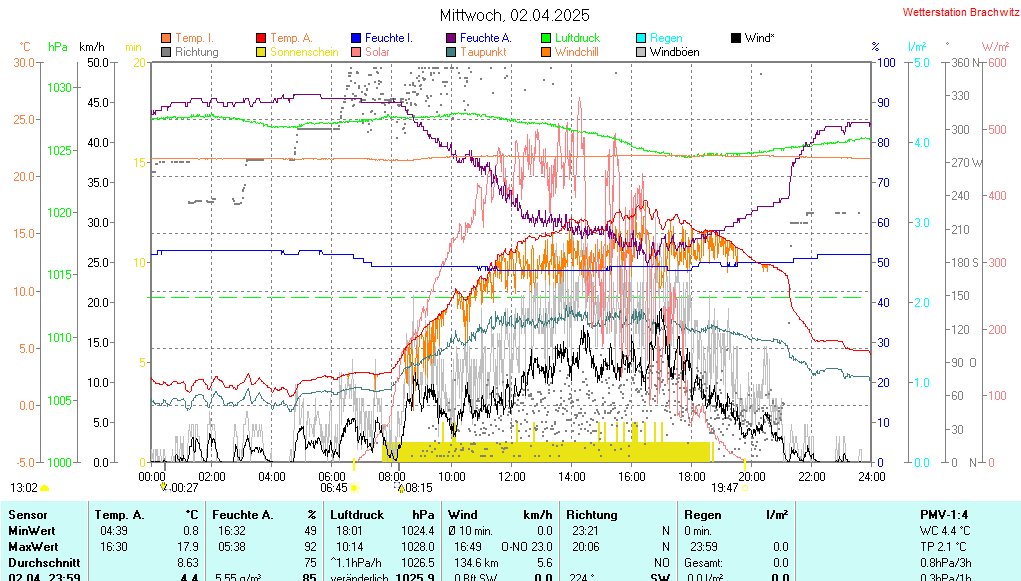Click the purple Feuchte A. legend square
1021x581 pixels.
pyautogui.click(x=451, y=38)
